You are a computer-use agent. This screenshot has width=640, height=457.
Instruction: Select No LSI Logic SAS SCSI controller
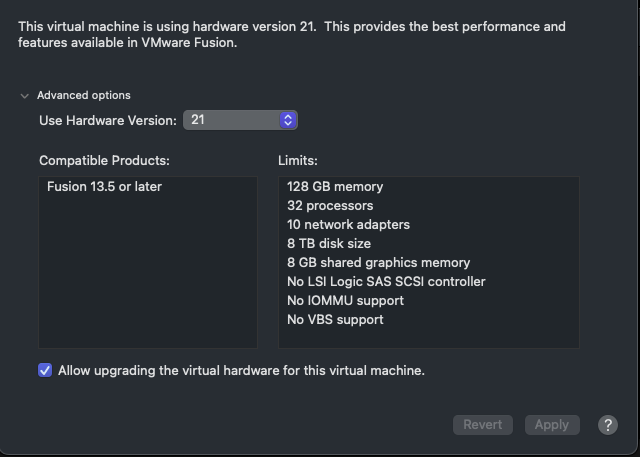pos(386,282)
